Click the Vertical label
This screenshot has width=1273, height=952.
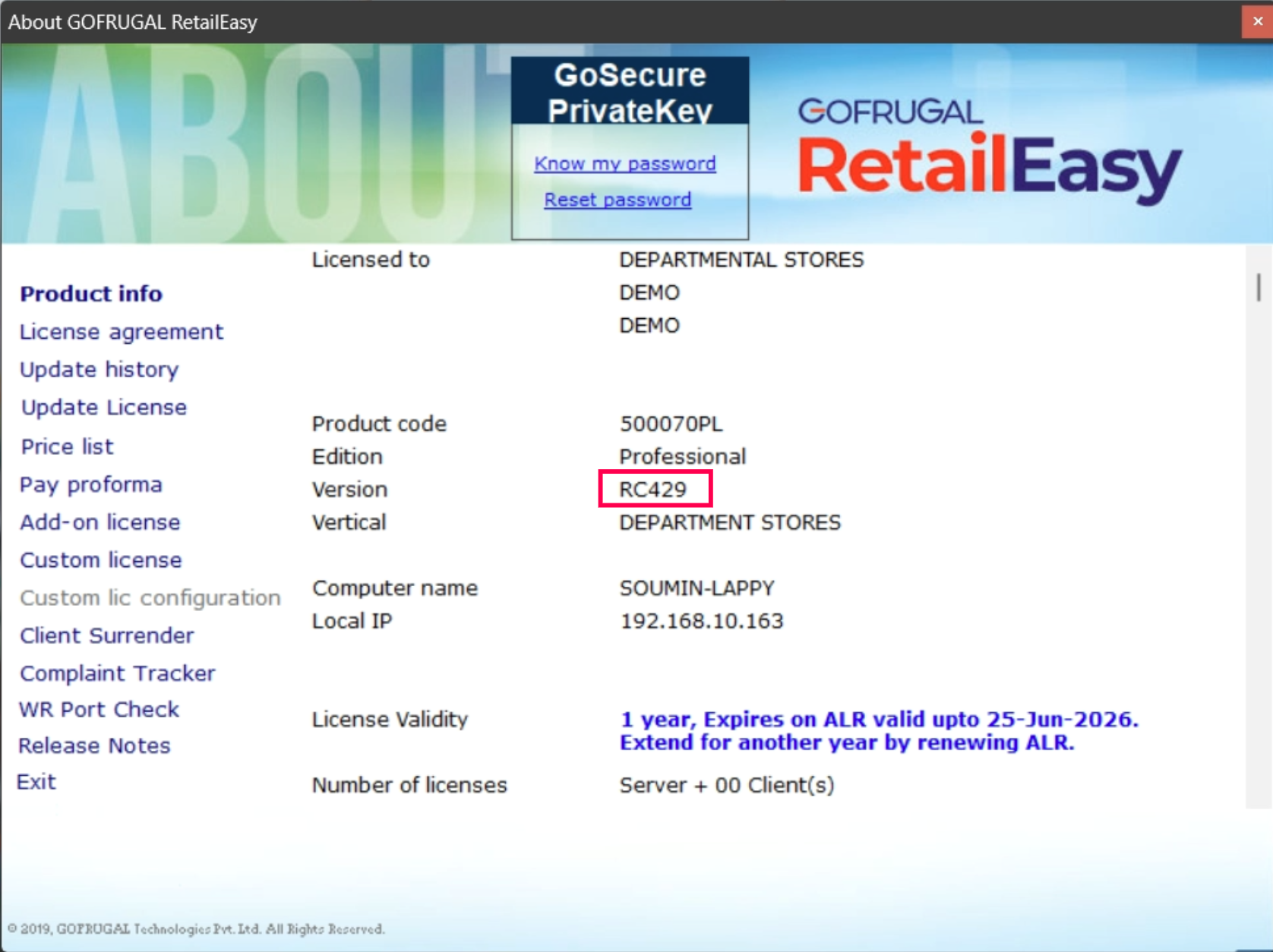[x=349, y=522]
